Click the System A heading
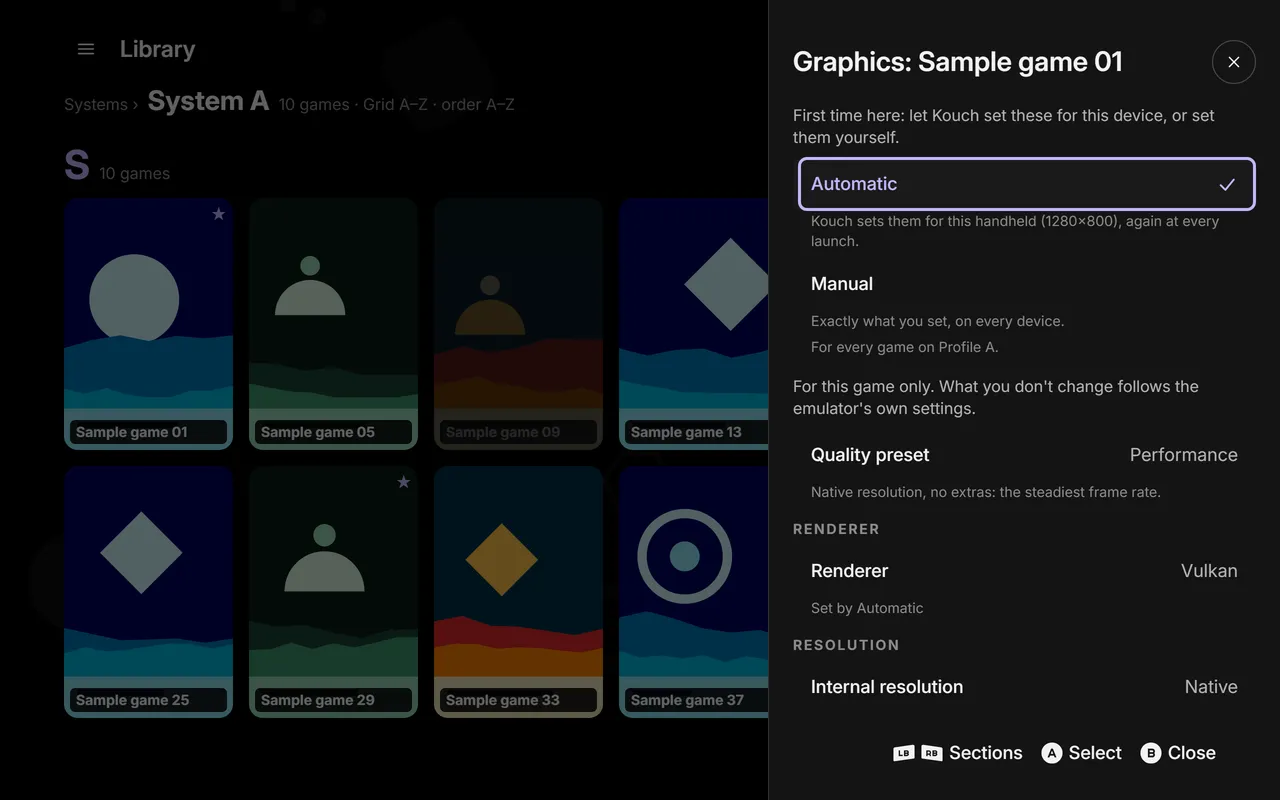This screenshot has height=800, width=1280. tap(208, 101)
